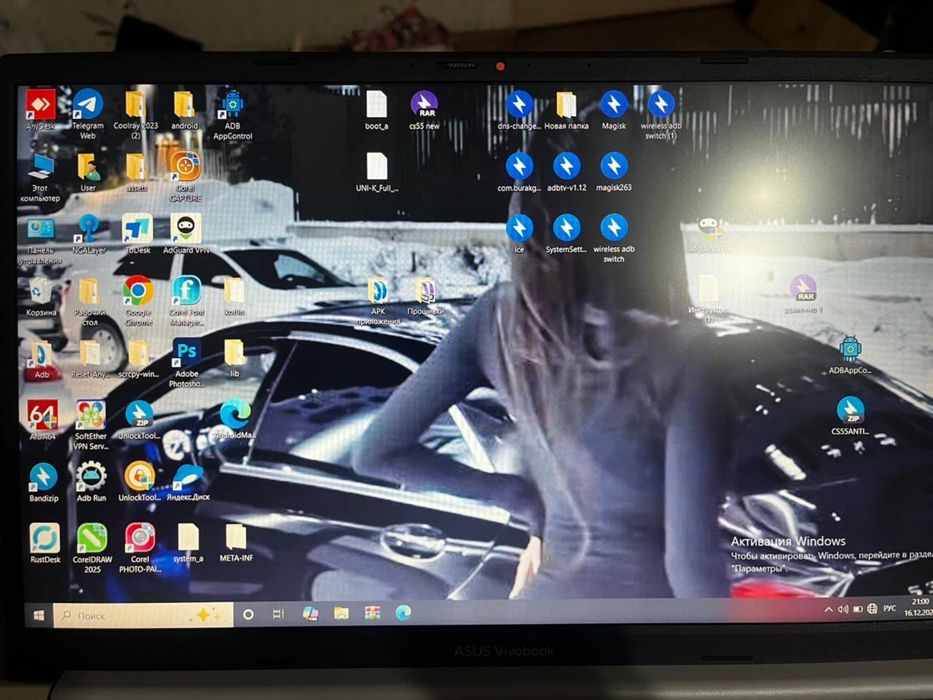
Task: Open Microsoft Edge from the taskbar
Action: click(403, 612)
